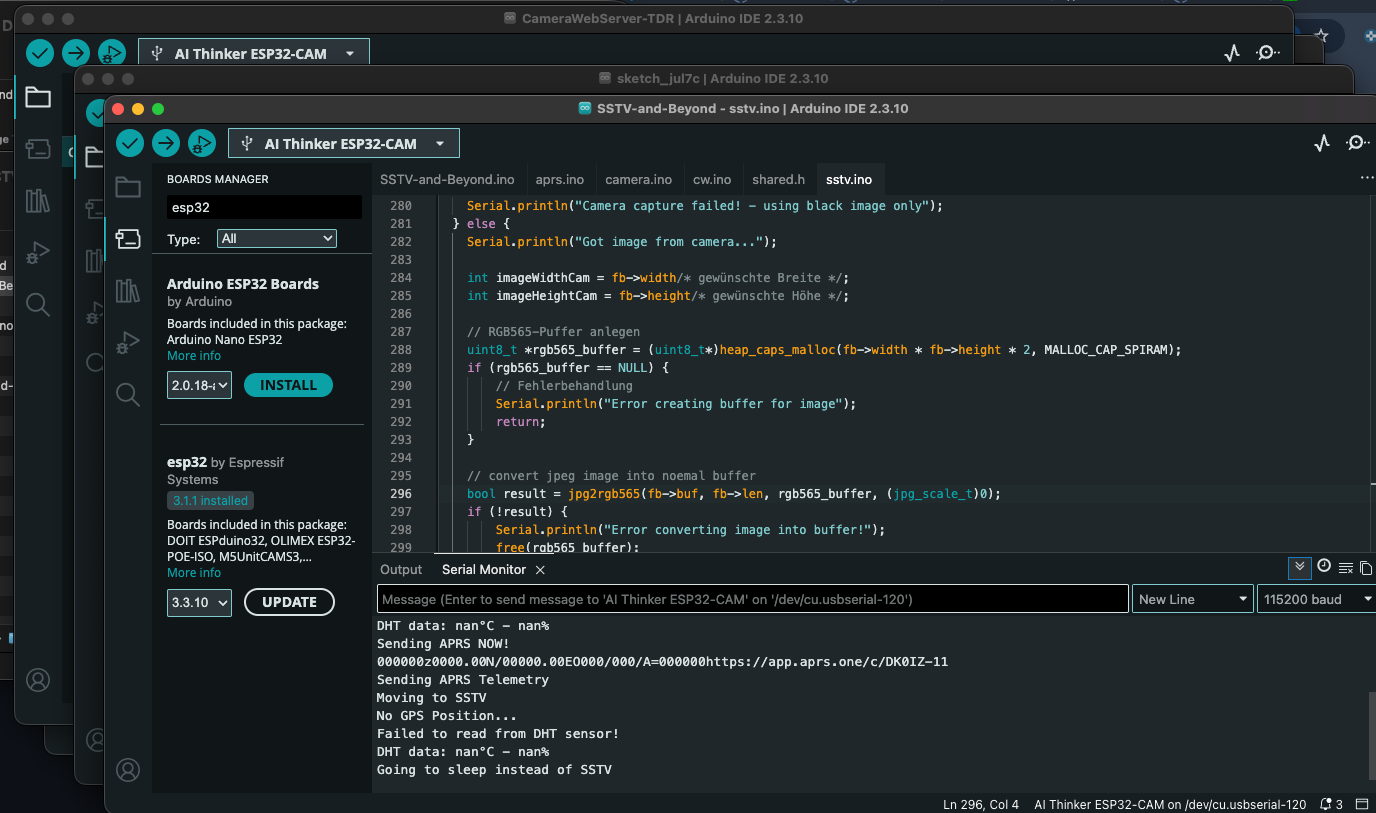Screen dimensions: 1376x813
Task: Open the Sketchbook folder sidebar icon
Action: coord(128,187)
